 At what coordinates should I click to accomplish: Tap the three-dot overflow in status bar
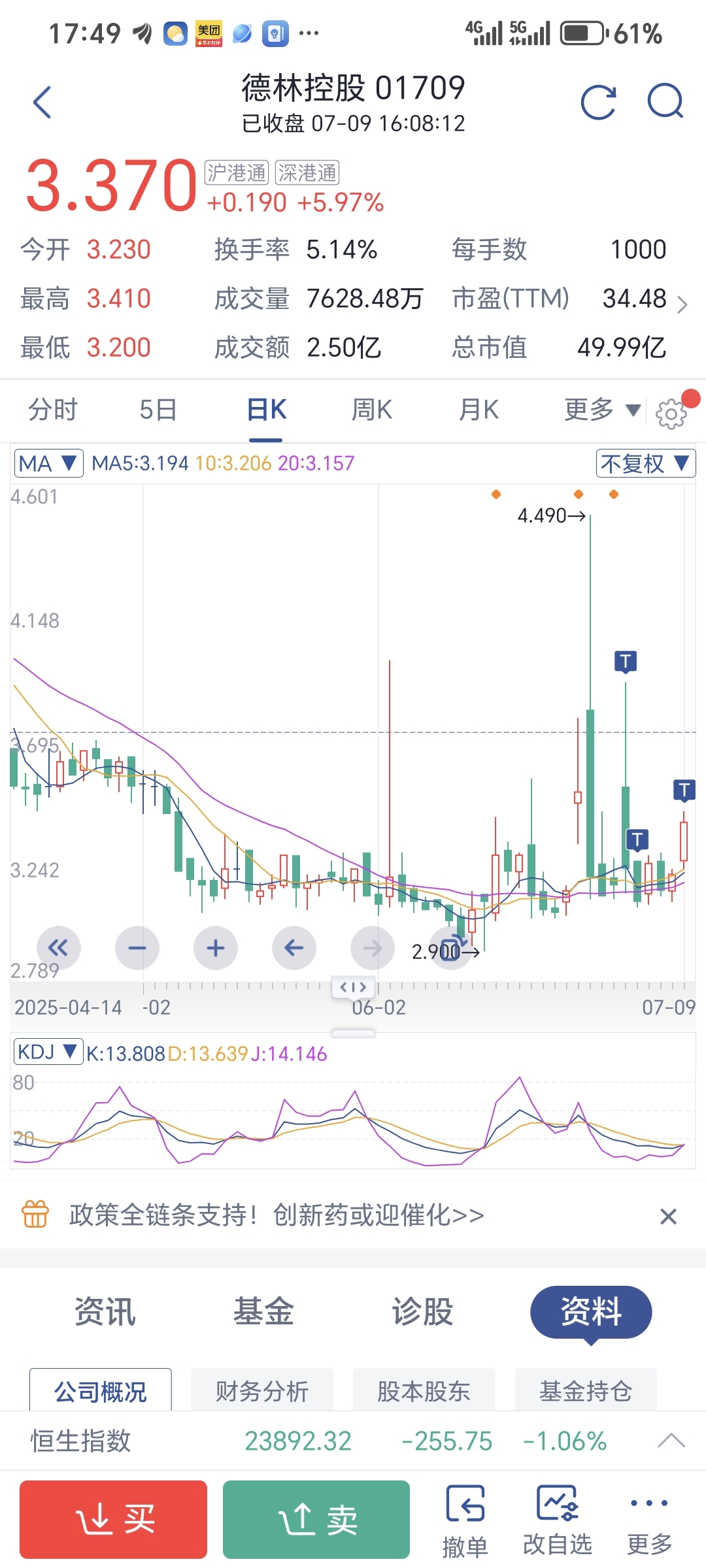pos(309,33)
